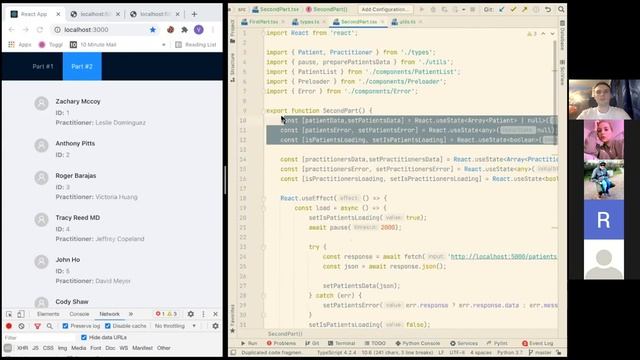Select Part #2 navigation tab in app

(x=82, y=66)
